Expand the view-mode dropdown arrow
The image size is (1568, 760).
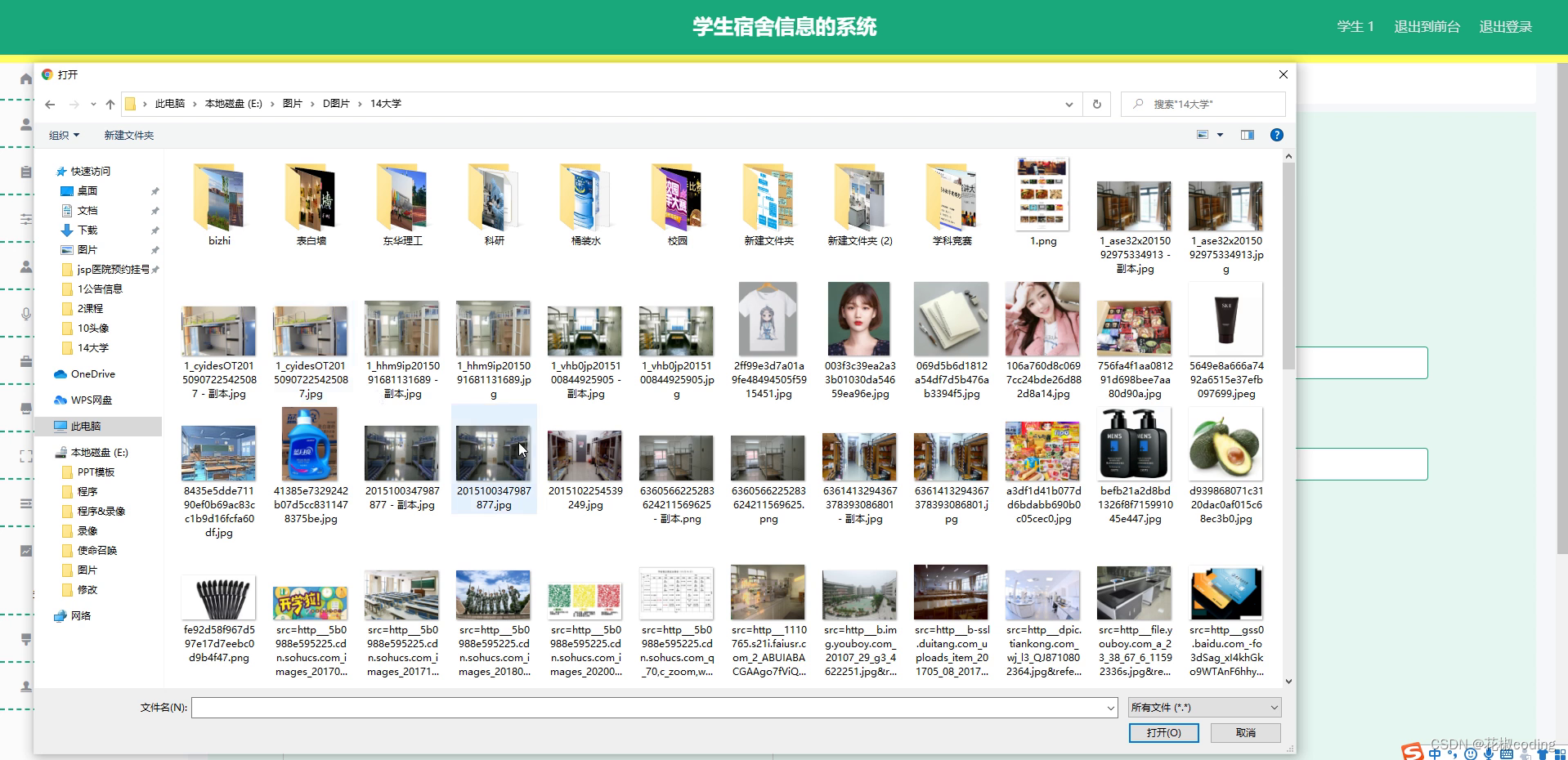pyautogui.click(x=1220, y=135)
